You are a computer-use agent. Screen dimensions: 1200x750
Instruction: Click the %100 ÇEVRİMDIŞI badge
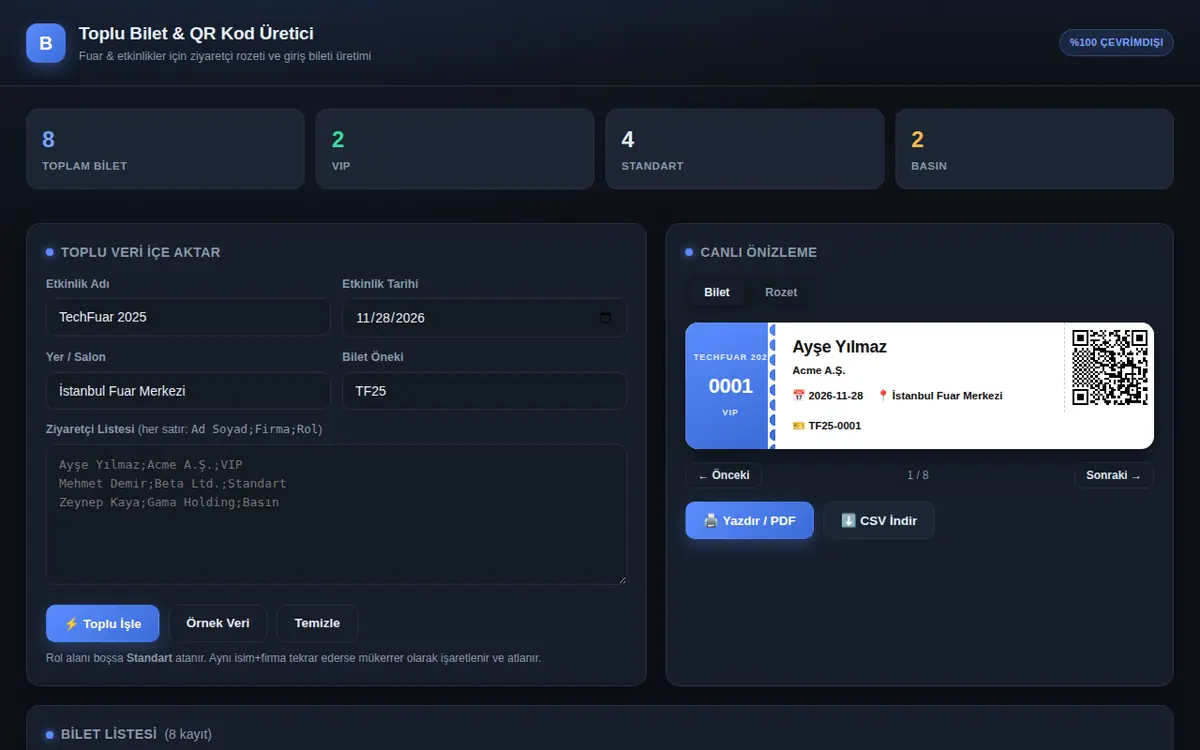[1116, 42]
